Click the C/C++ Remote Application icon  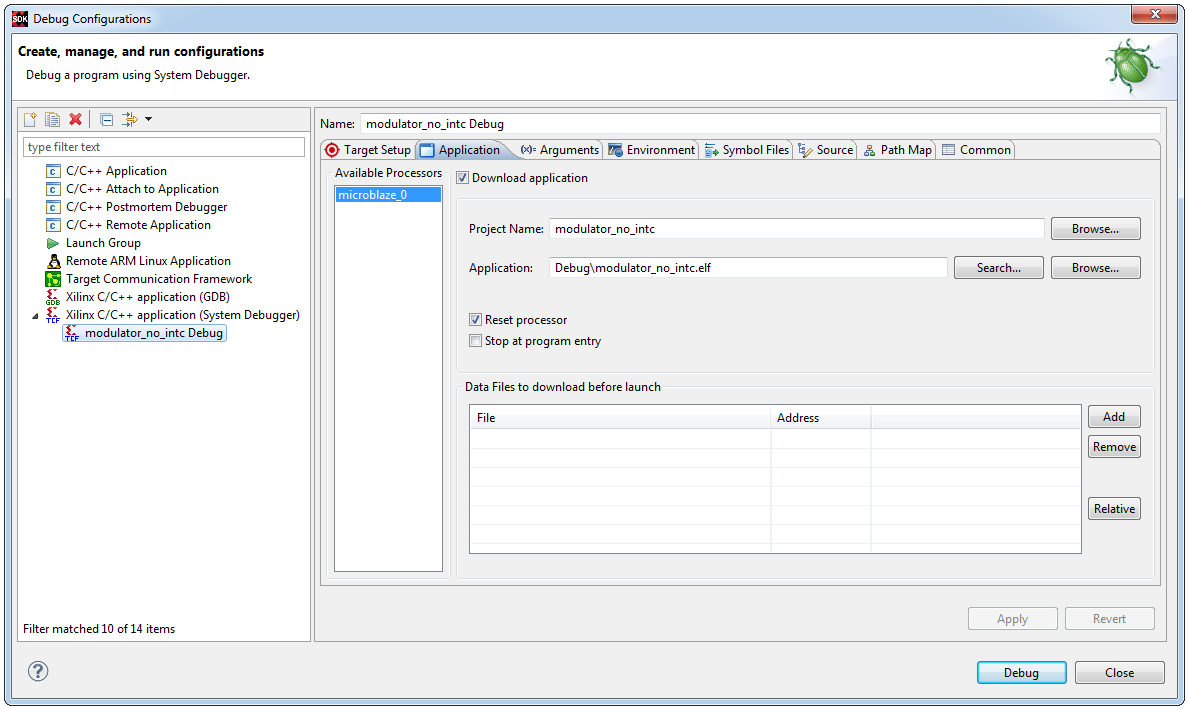[x=53, y=225]
